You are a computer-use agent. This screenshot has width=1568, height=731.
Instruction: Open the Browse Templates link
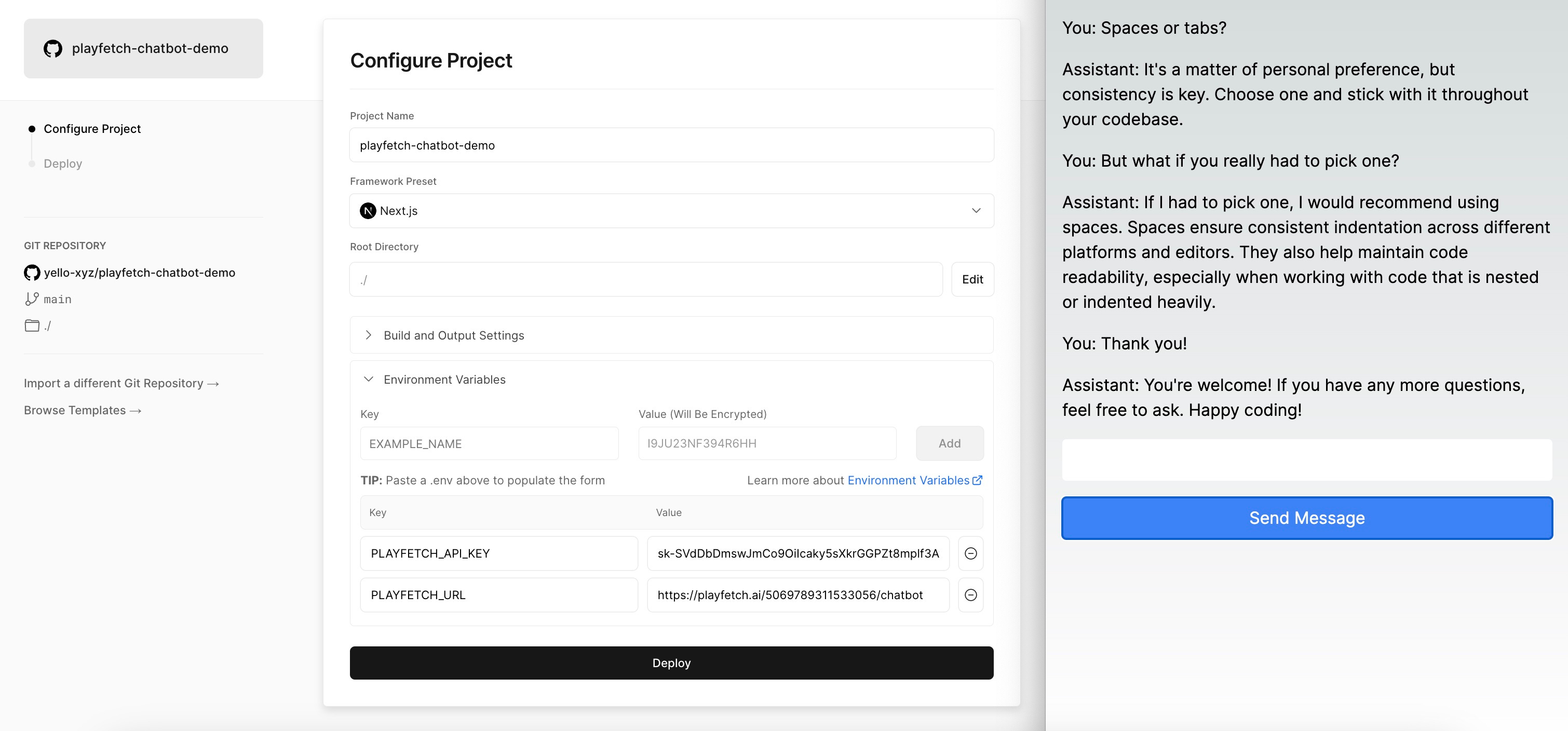(x=82, y=410)
